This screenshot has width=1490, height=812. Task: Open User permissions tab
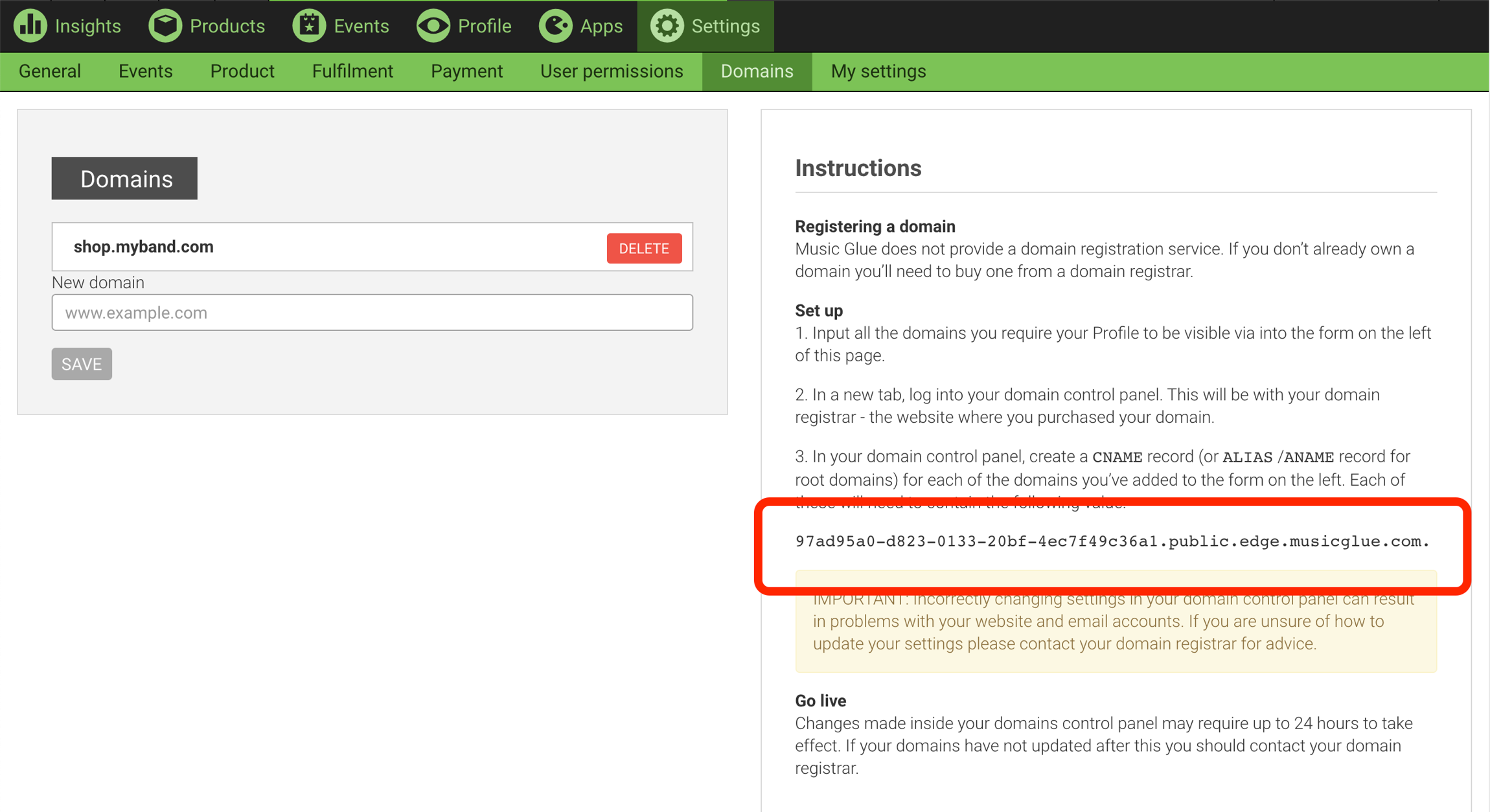[612, 71]
